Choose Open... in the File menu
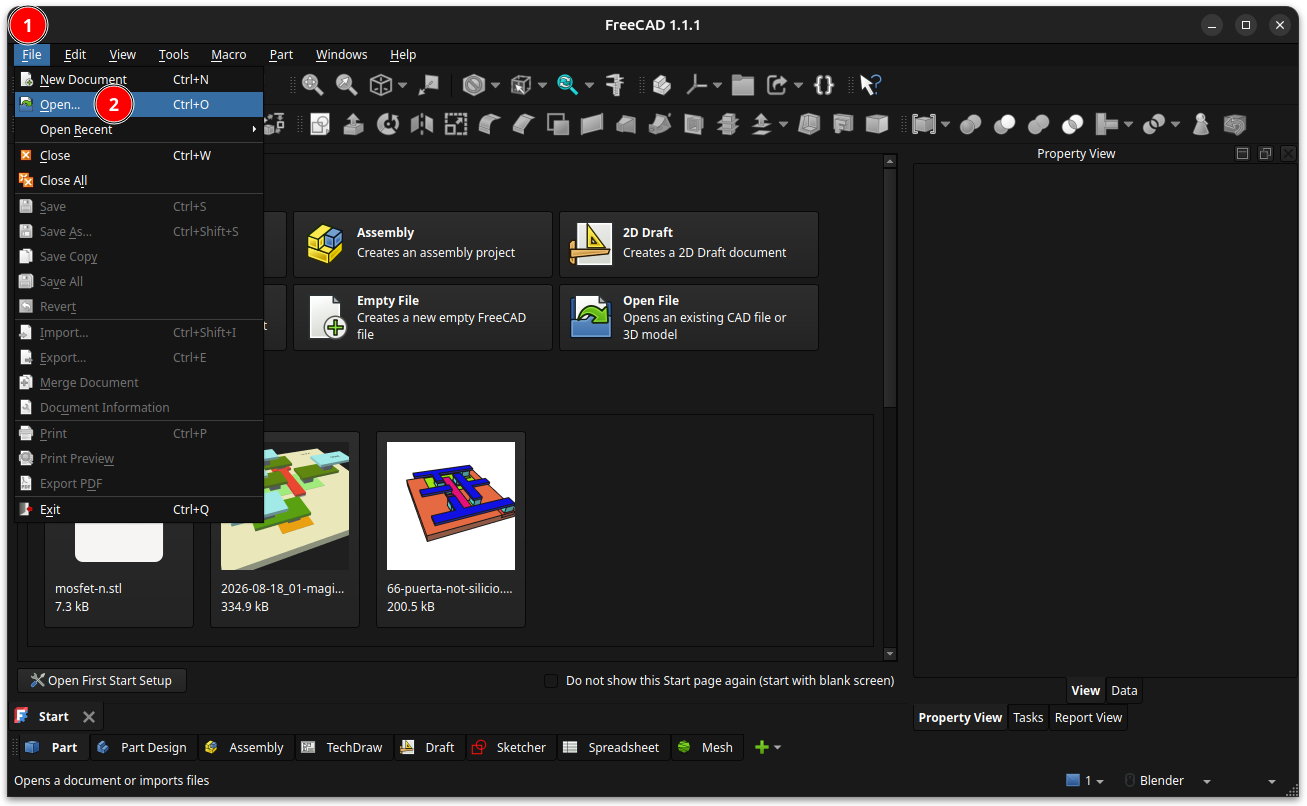 pos(139,105)
